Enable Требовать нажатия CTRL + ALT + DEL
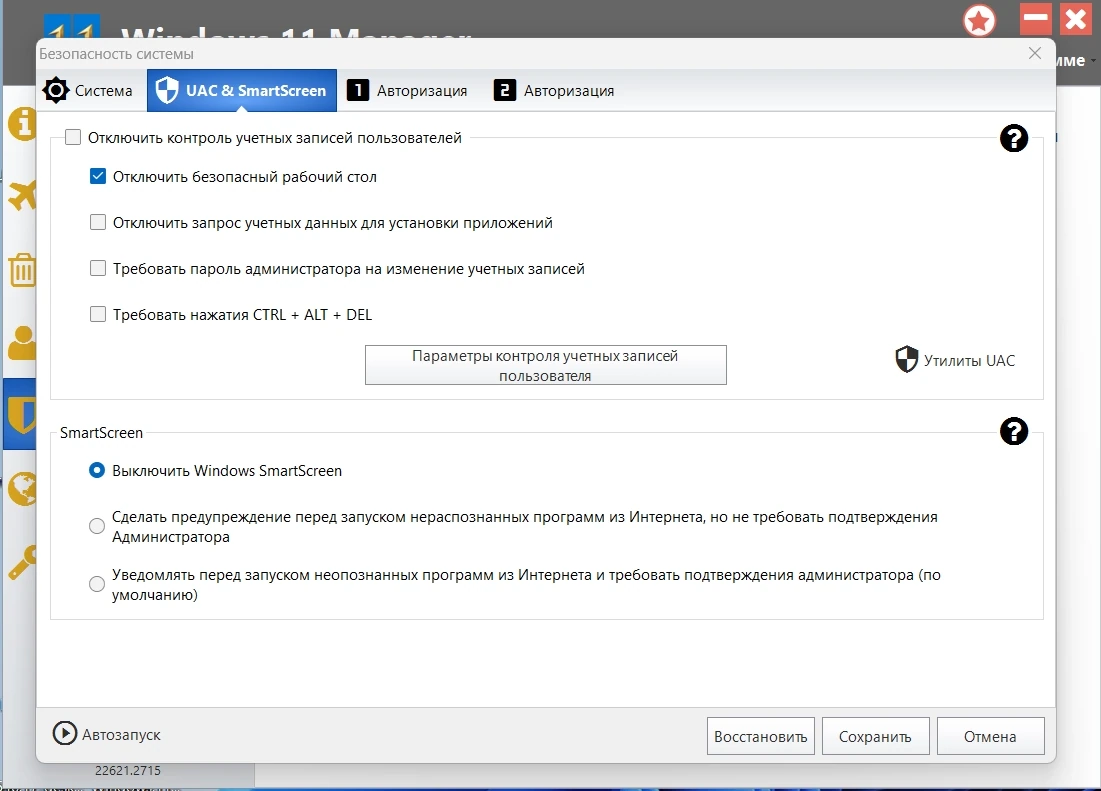The image size is (1101, 791). coord(98,314)
